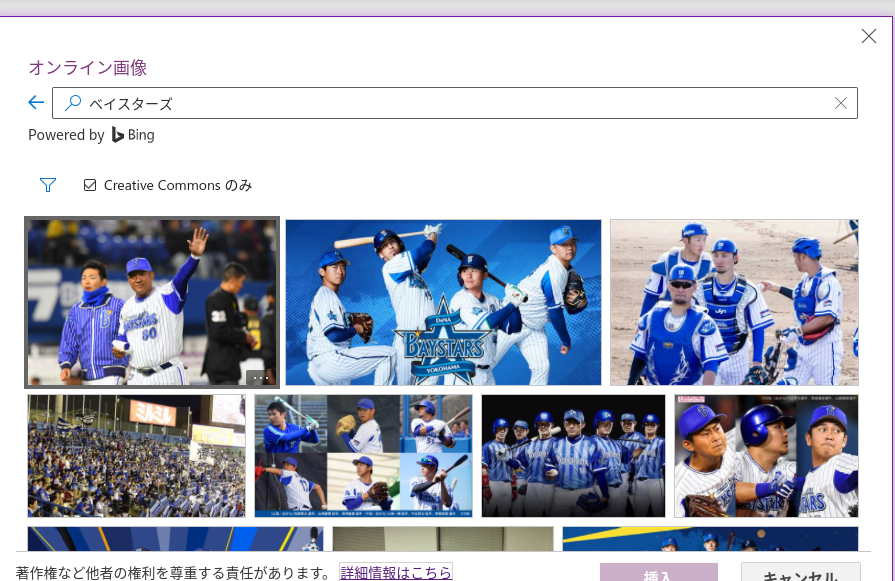This screenshot has width=895, height=581.
Task: Click the magnifier search icon
Action: point(73,103)
